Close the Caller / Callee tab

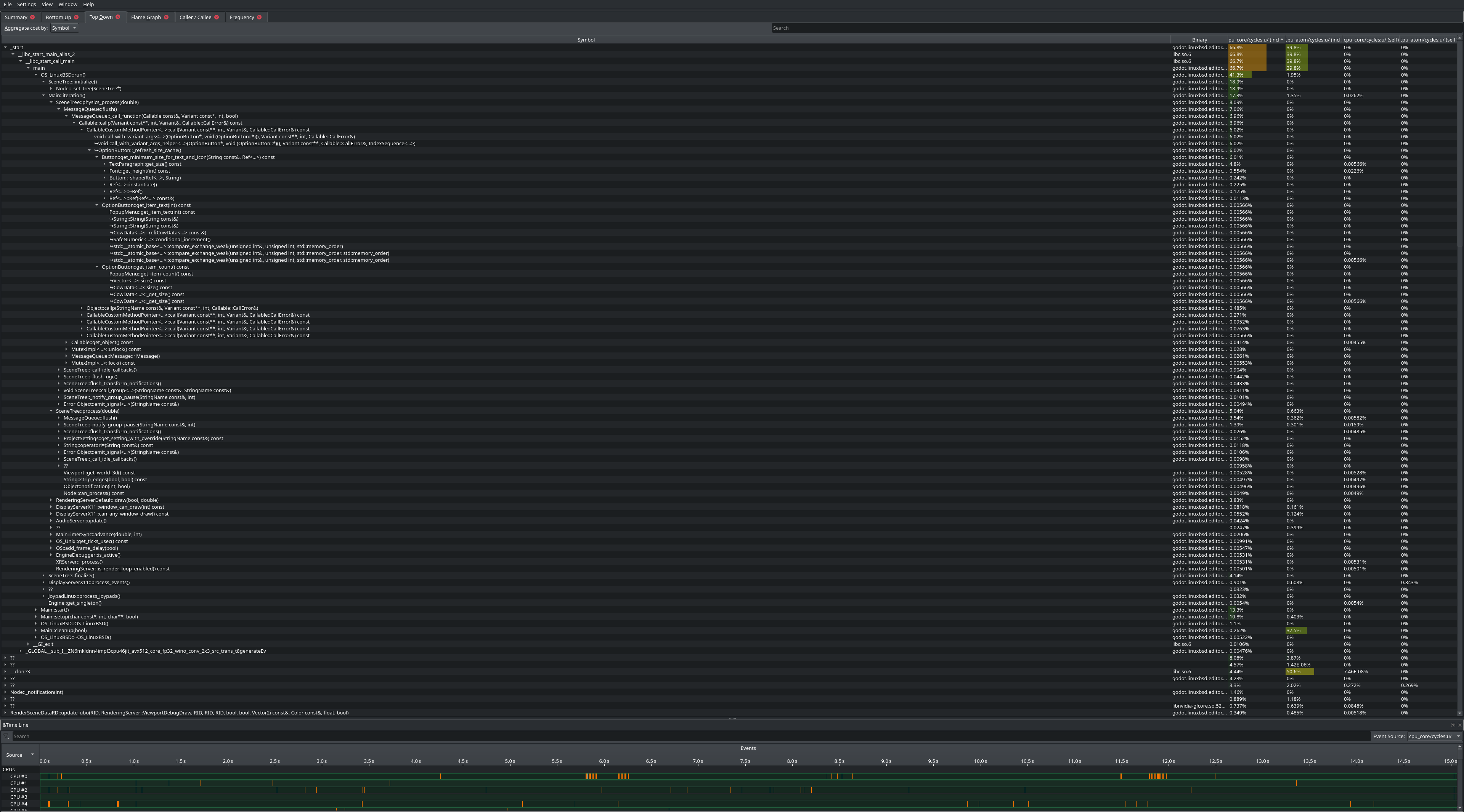pyautogui.click(x=217, y=17)
